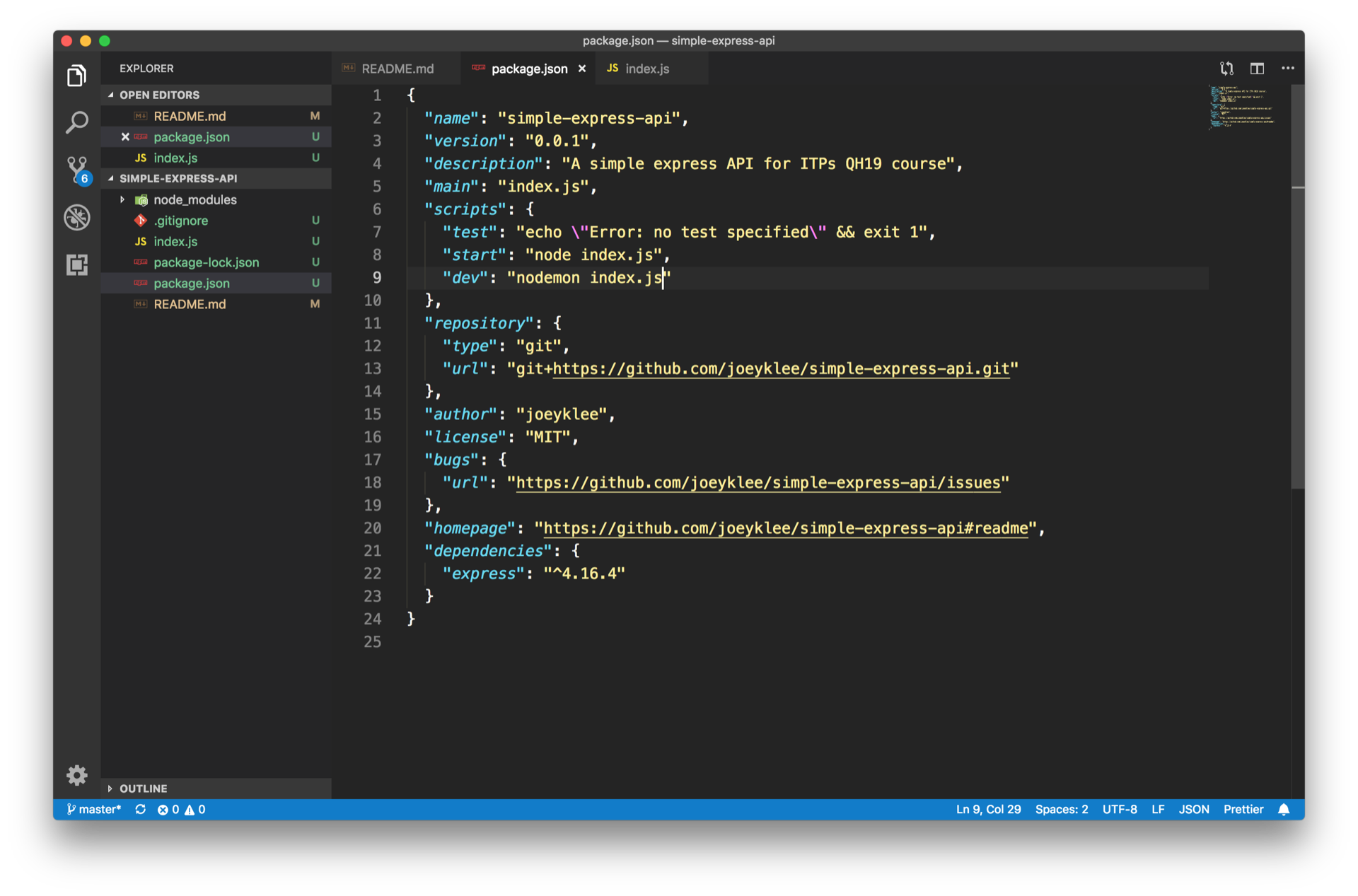
Task: Open the editor More Actions ellipsis menu
Action: click(x=1287, y=69)
